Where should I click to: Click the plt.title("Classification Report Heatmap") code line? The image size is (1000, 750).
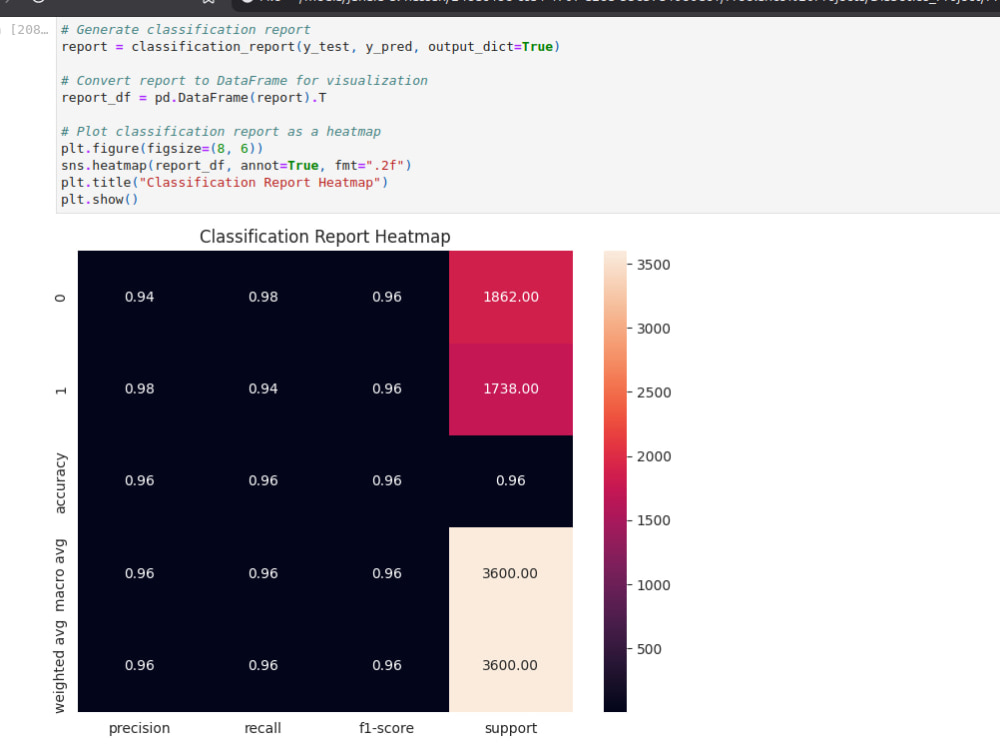tap(224, 182)
